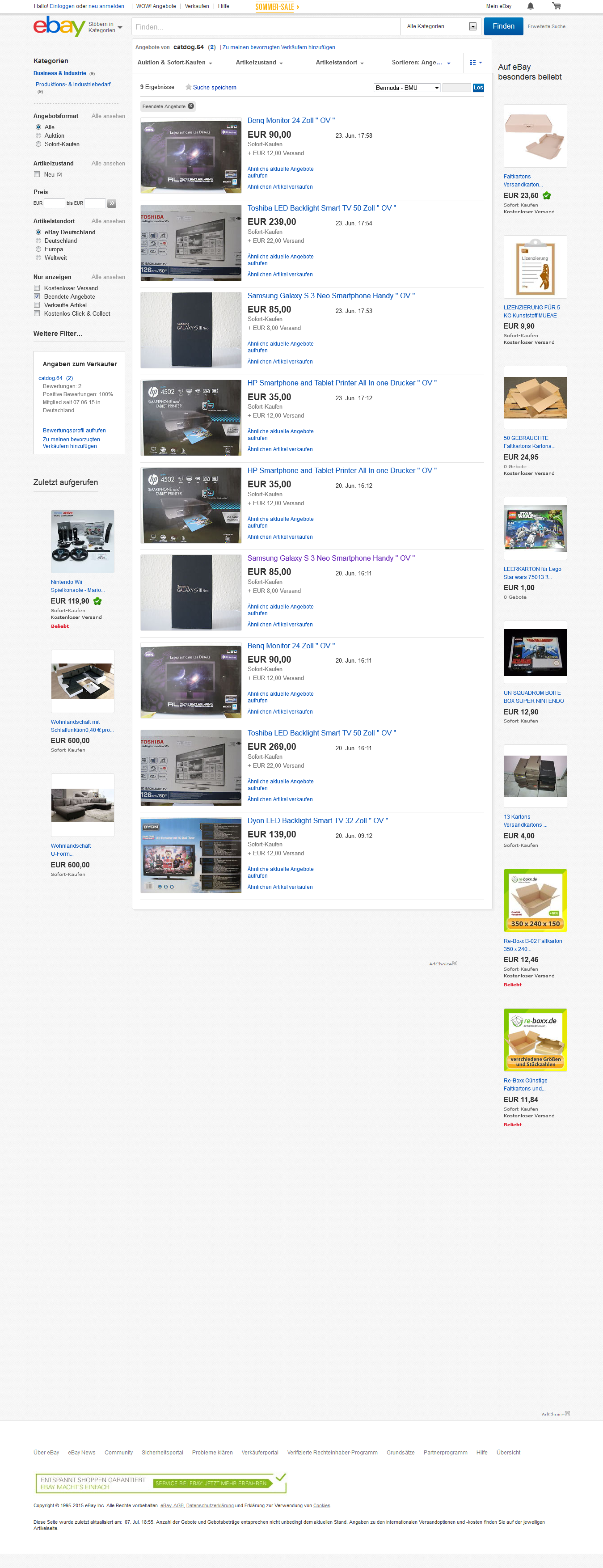Click the Einloggen link

(x=62, y=6)
